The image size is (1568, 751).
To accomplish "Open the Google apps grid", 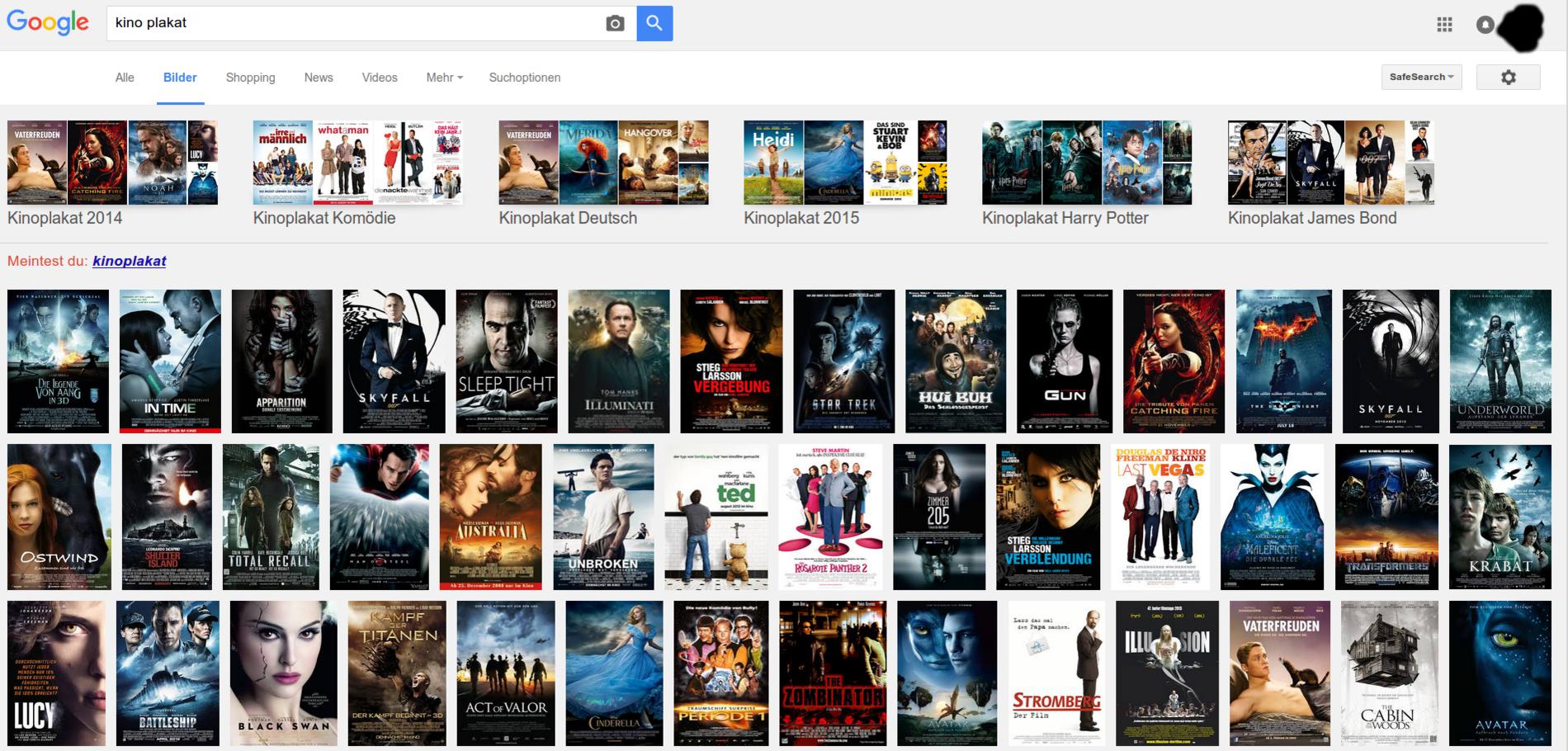I will 1444,25.
